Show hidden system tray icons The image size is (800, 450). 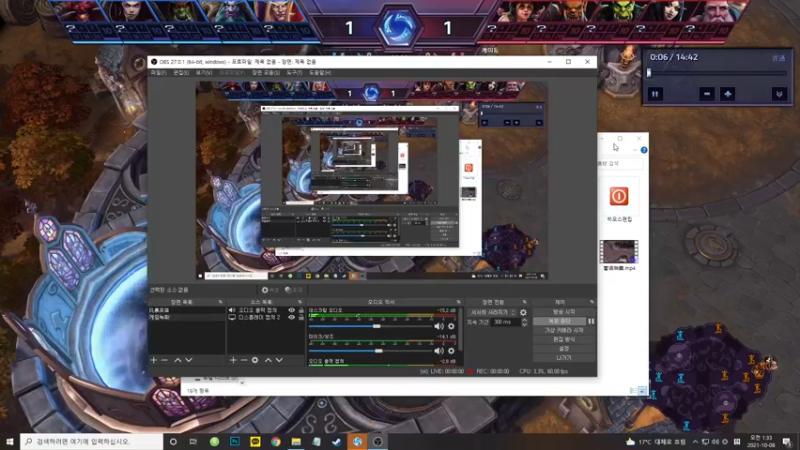(695, 441)
